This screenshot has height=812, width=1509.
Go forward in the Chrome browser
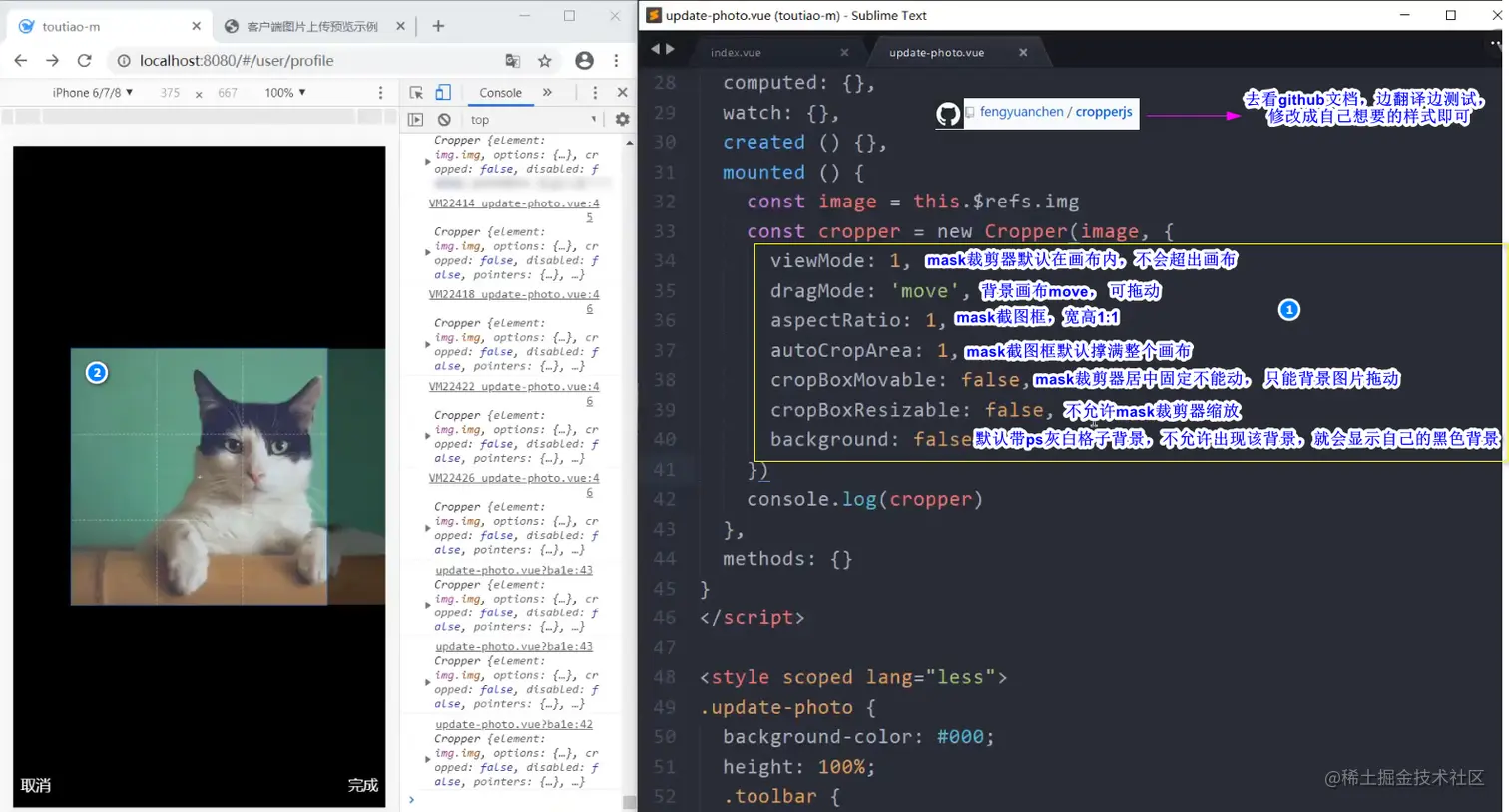(x=52, y=61)
